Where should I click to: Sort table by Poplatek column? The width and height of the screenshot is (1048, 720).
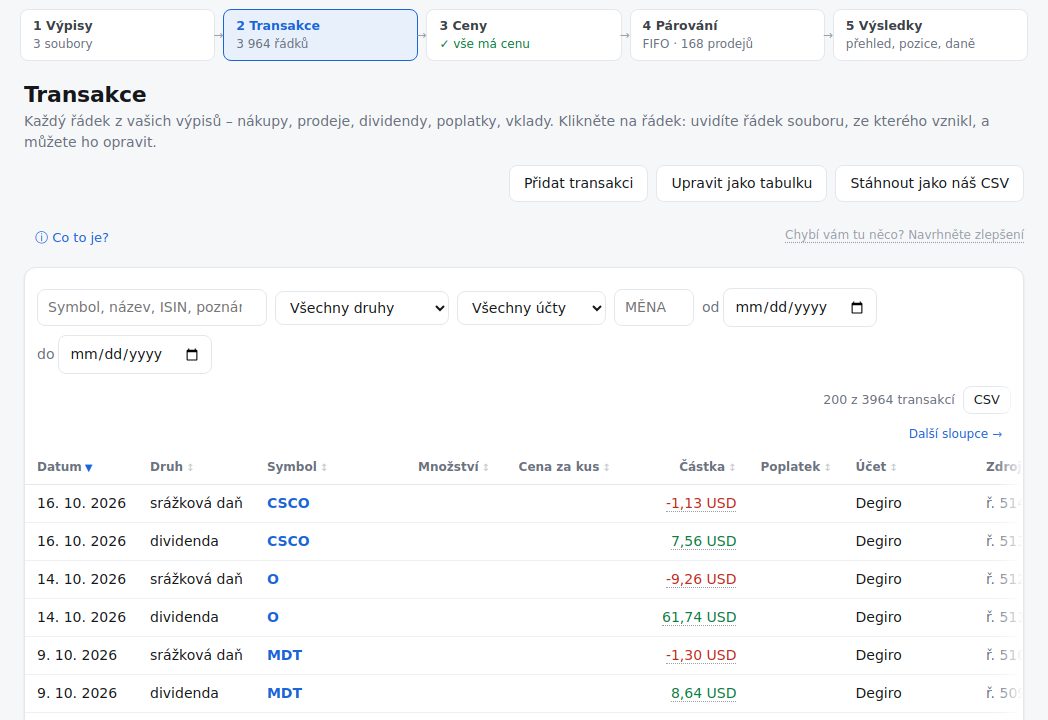[795, 467]
